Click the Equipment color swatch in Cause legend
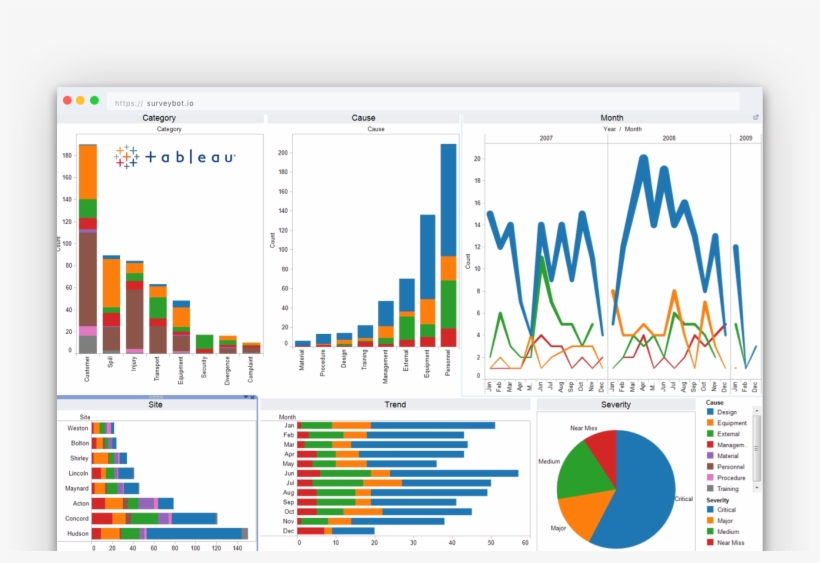The width and height of the screenshot is (820, 563). [710, 423]
